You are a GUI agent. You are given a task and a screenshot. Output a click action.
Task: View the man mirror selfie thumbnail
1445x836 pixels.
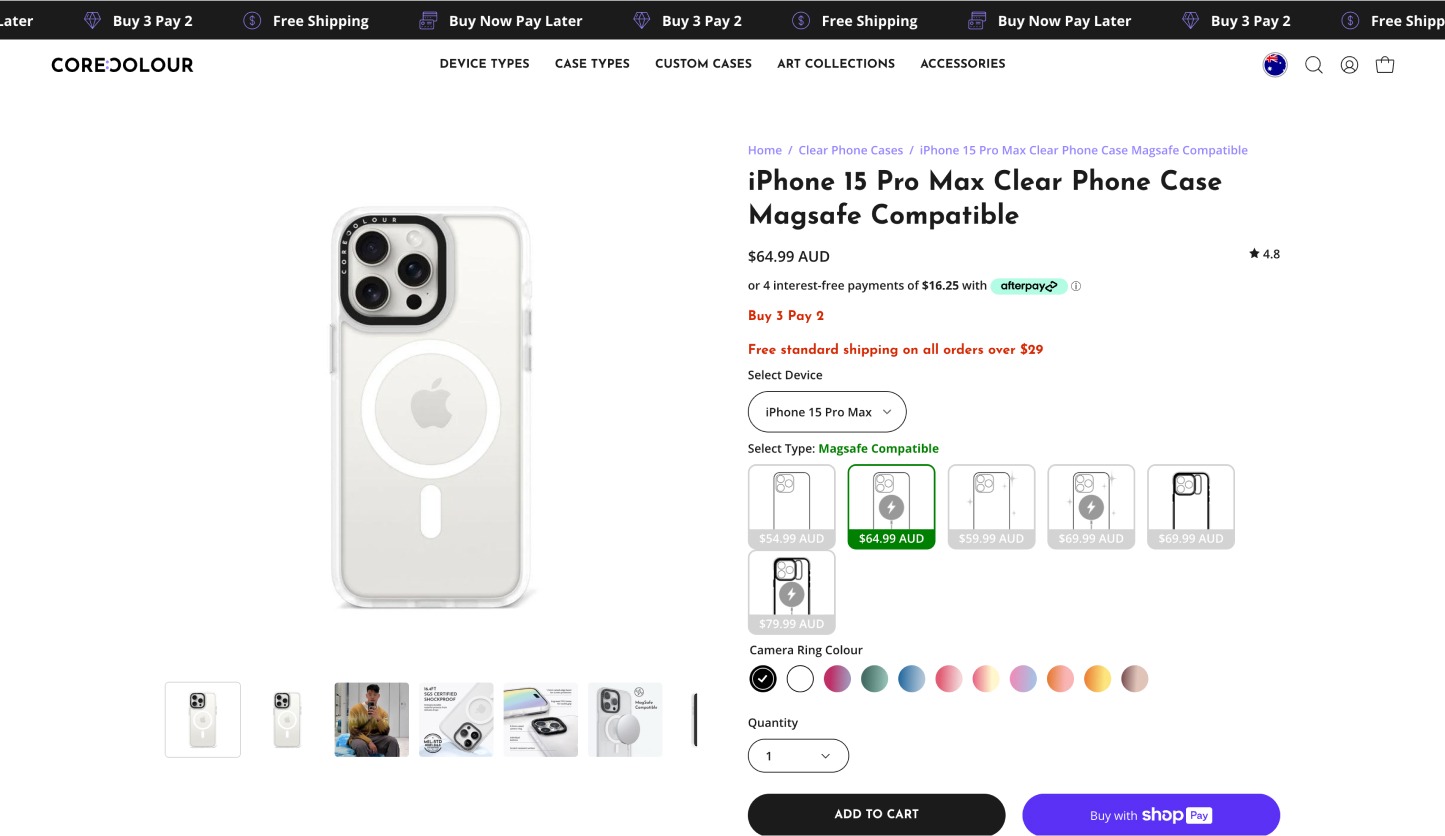point(371,719)
